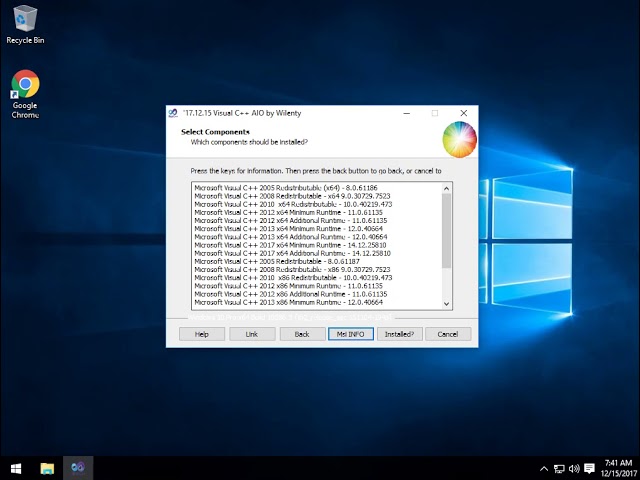Open File Explorer from the taskbar
The image size is (640, 480).
47,468
